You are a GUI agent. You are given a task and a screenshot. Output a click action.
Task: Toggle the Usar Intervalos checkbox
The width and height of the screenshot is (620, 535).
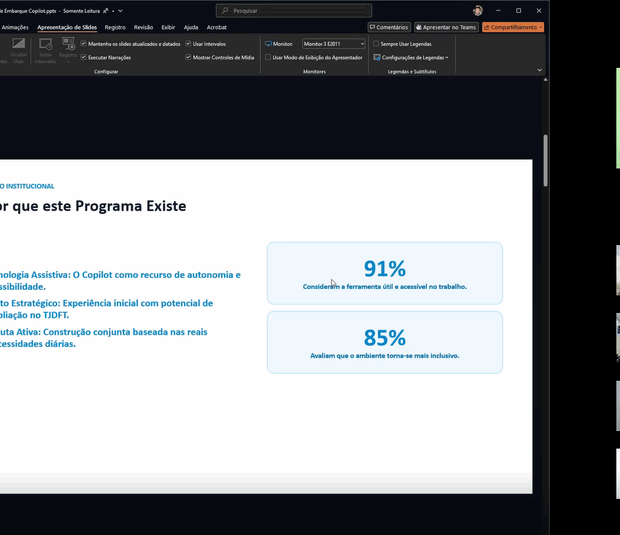pyautogui.click(x=188, y=43)
